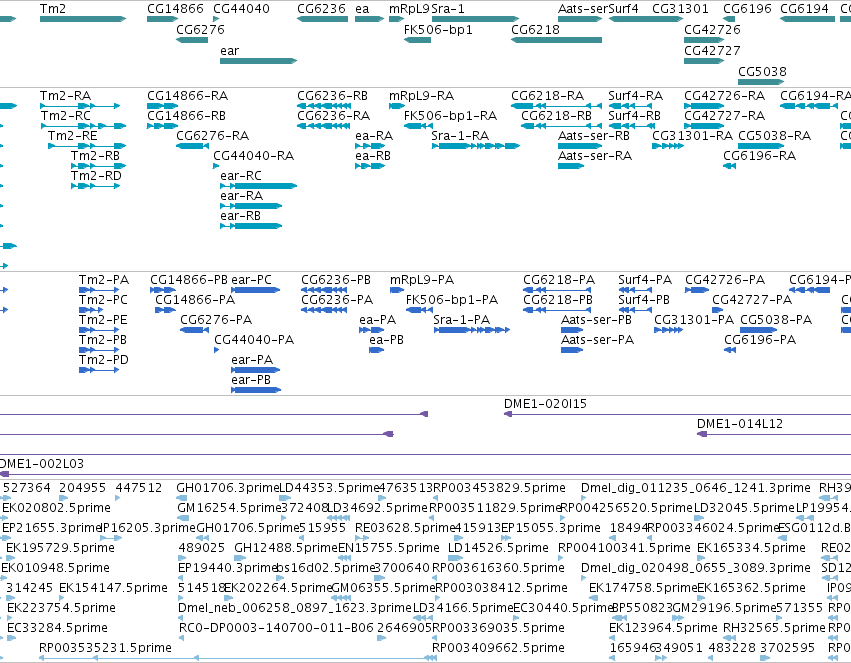
Task: Select the Tm2-PD protein feature
Action: point(99,370)
